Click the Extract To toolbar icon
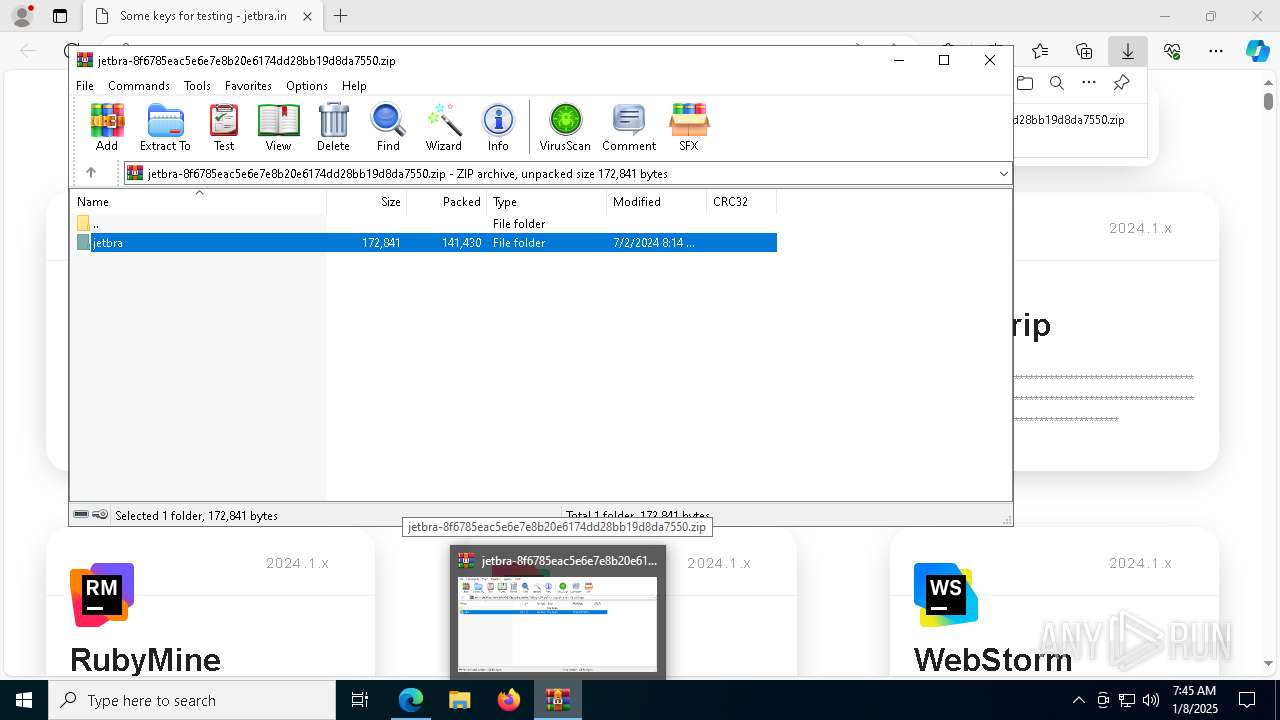 (x=165, y=127)
